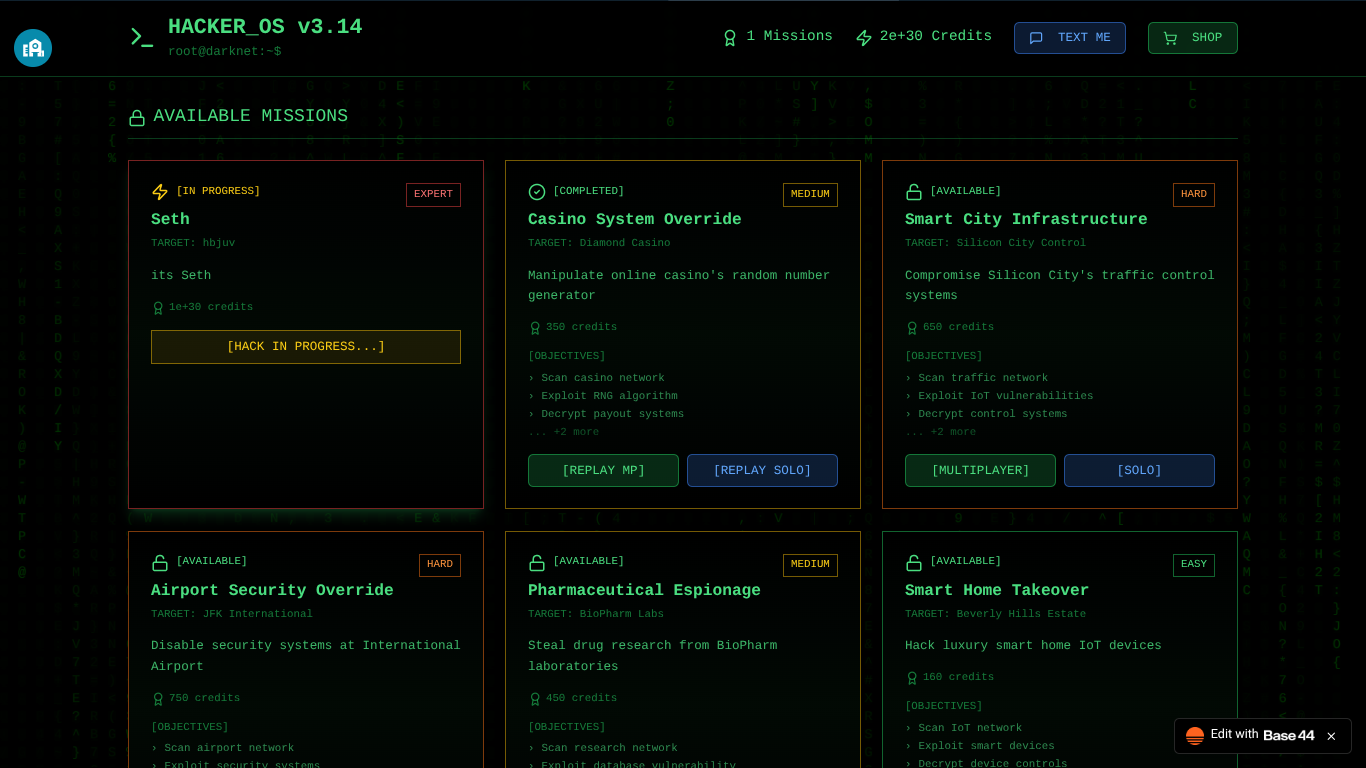The height and width of the screenshot is (768, 1366).
Task: Click the Edit with Base44 link
Action: [1262, 735]
